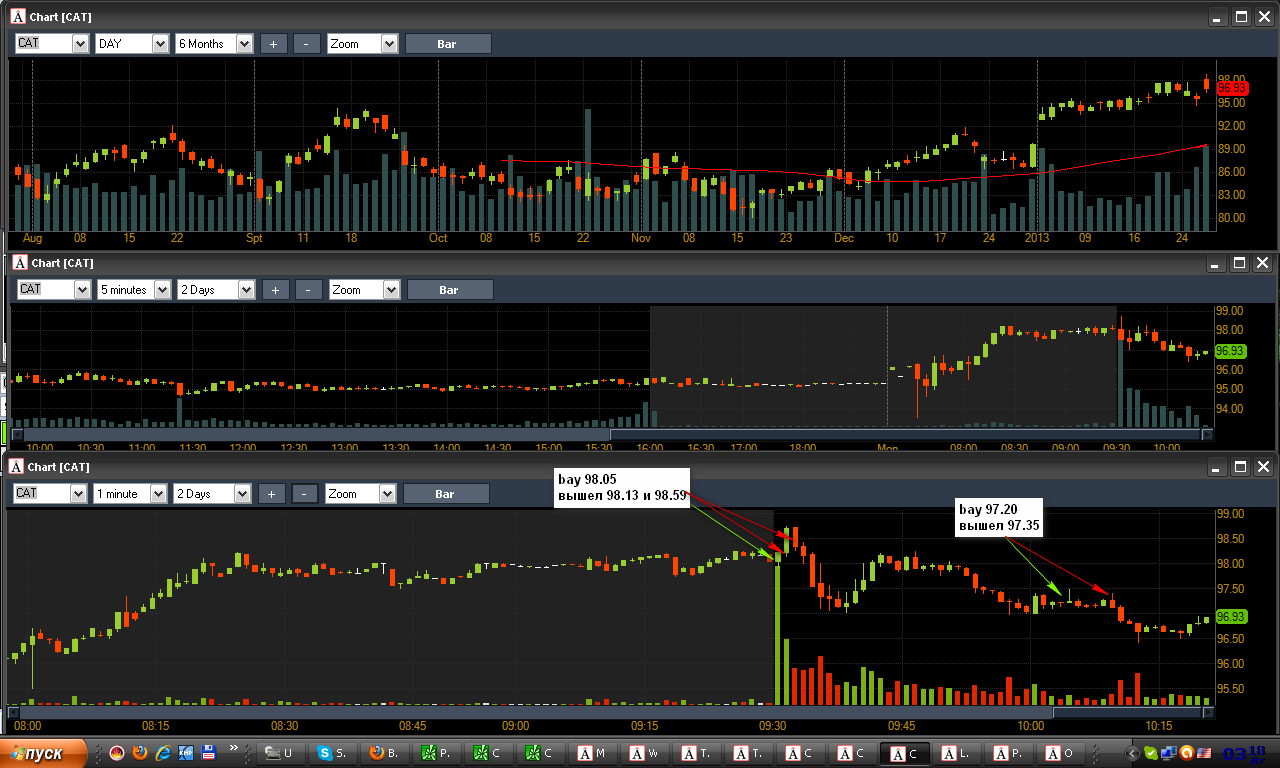Open the DAY interval dropdown
The width and height of the screenshot is (1280, 768).
132,43
